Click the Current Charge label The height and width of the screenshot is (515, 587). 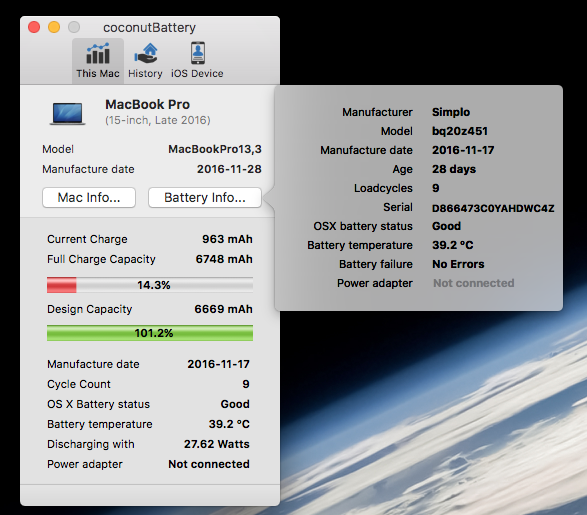coord(87,239)
